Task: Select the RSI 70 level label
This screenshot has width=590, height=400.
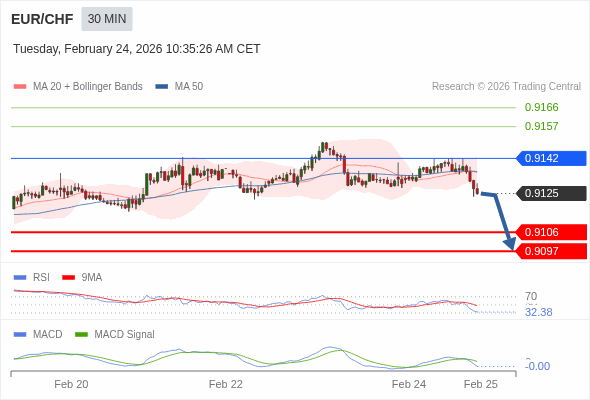Action: (x=531, y=296)
